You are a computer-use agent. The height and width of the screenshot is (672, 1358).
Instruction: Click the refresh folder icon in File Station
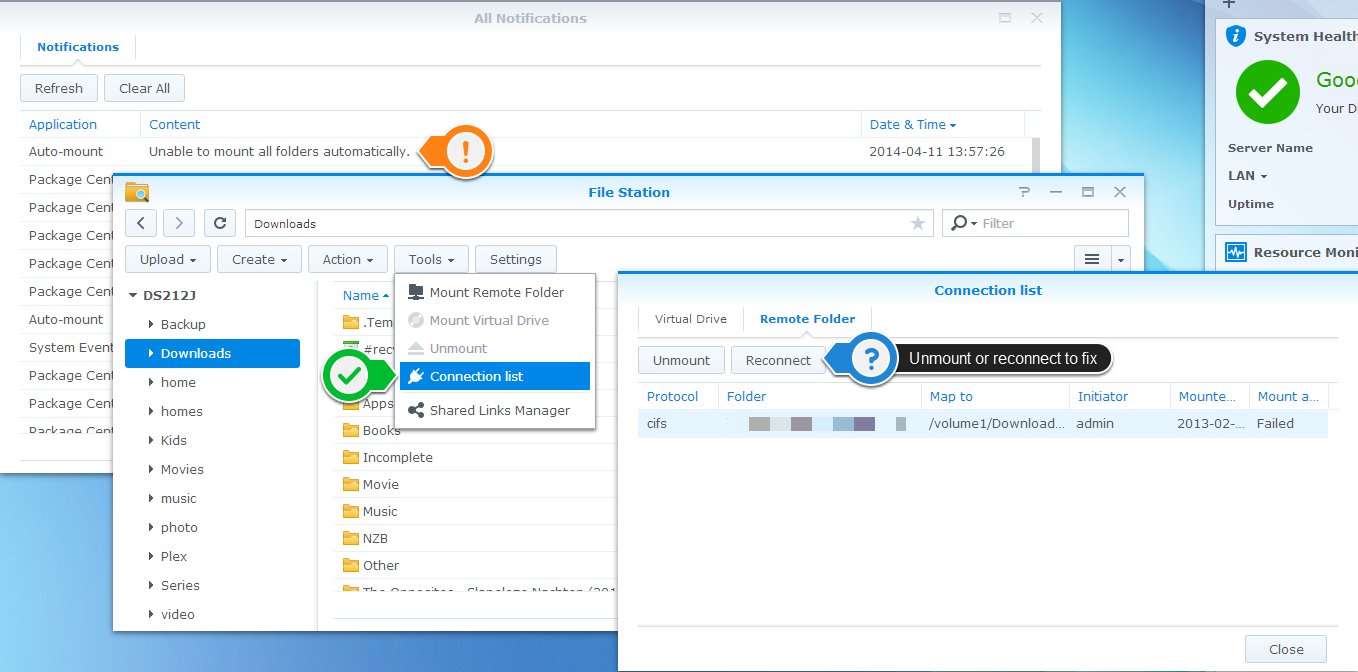pyautogui.click(x=220, y=223)
